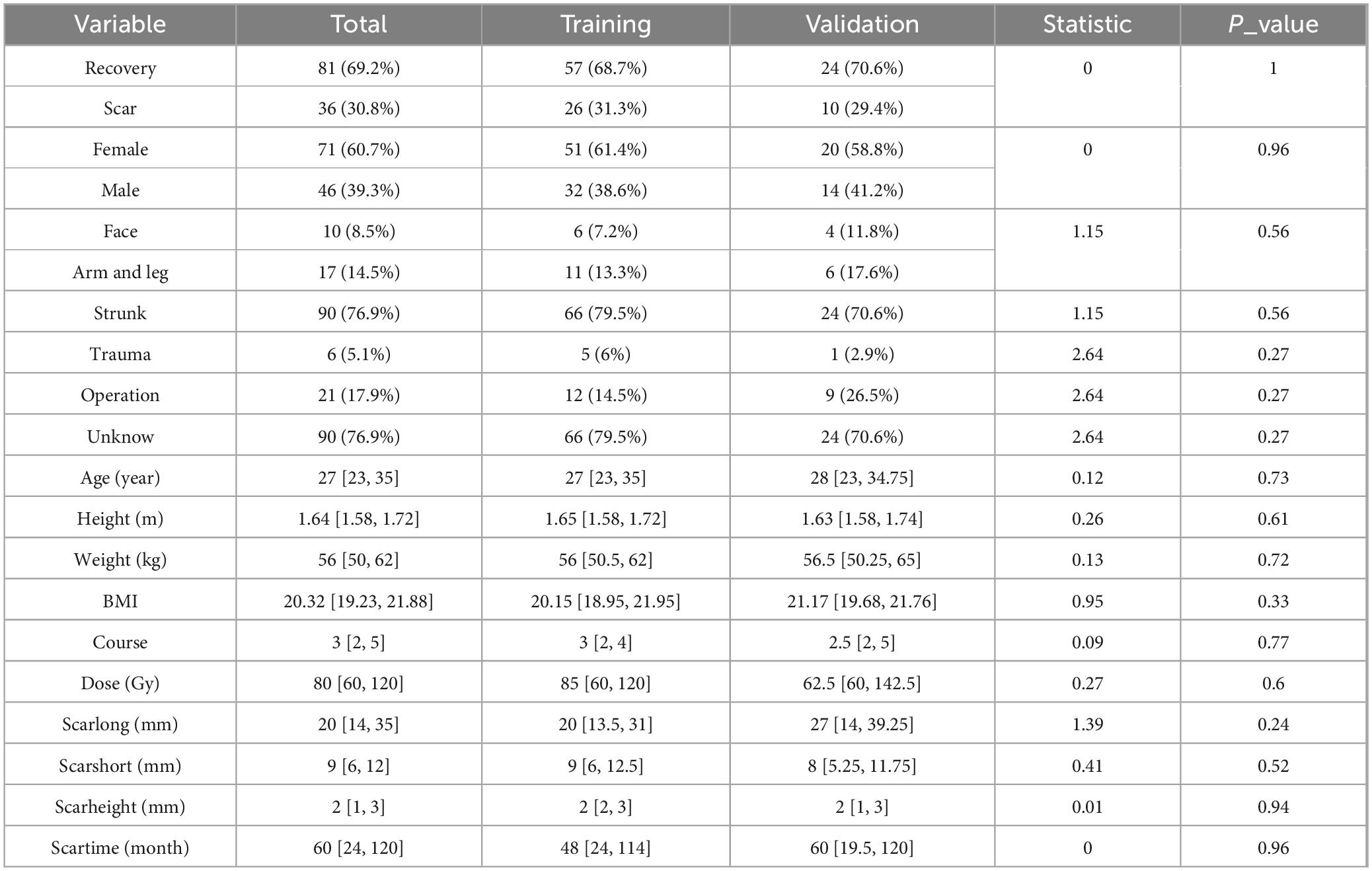
Task: Select the Scarheight (mm) row label
Action: tap(120, 807)
